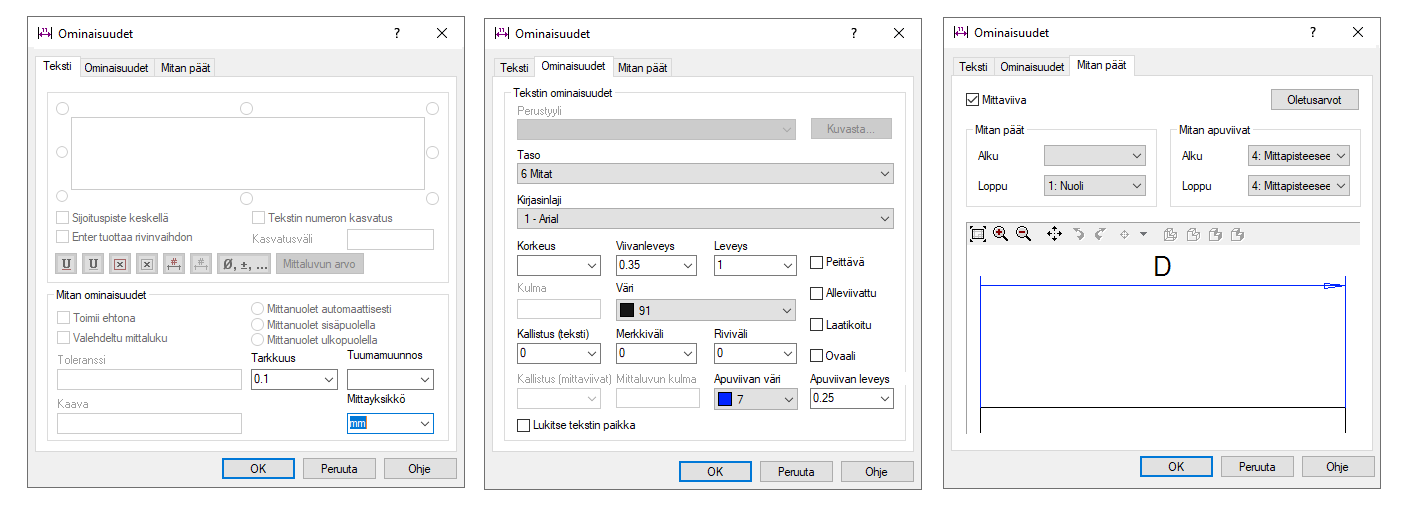
Task: Click Peruuta in Tekstin ominaisuudet dialog
Action: click(x=796, y=471)
